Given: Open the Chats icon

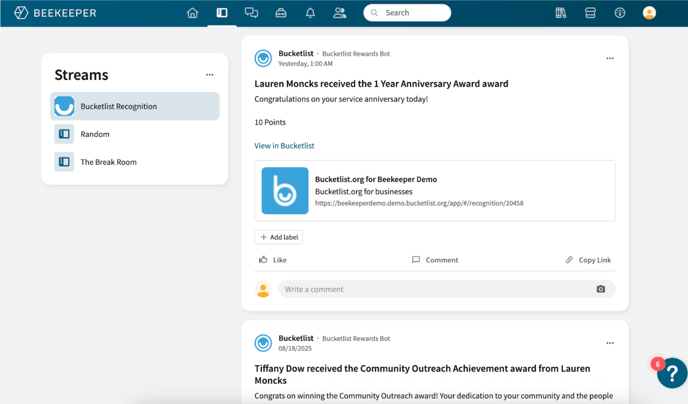Looking at the screenshot, I should (x=251, y=13).
